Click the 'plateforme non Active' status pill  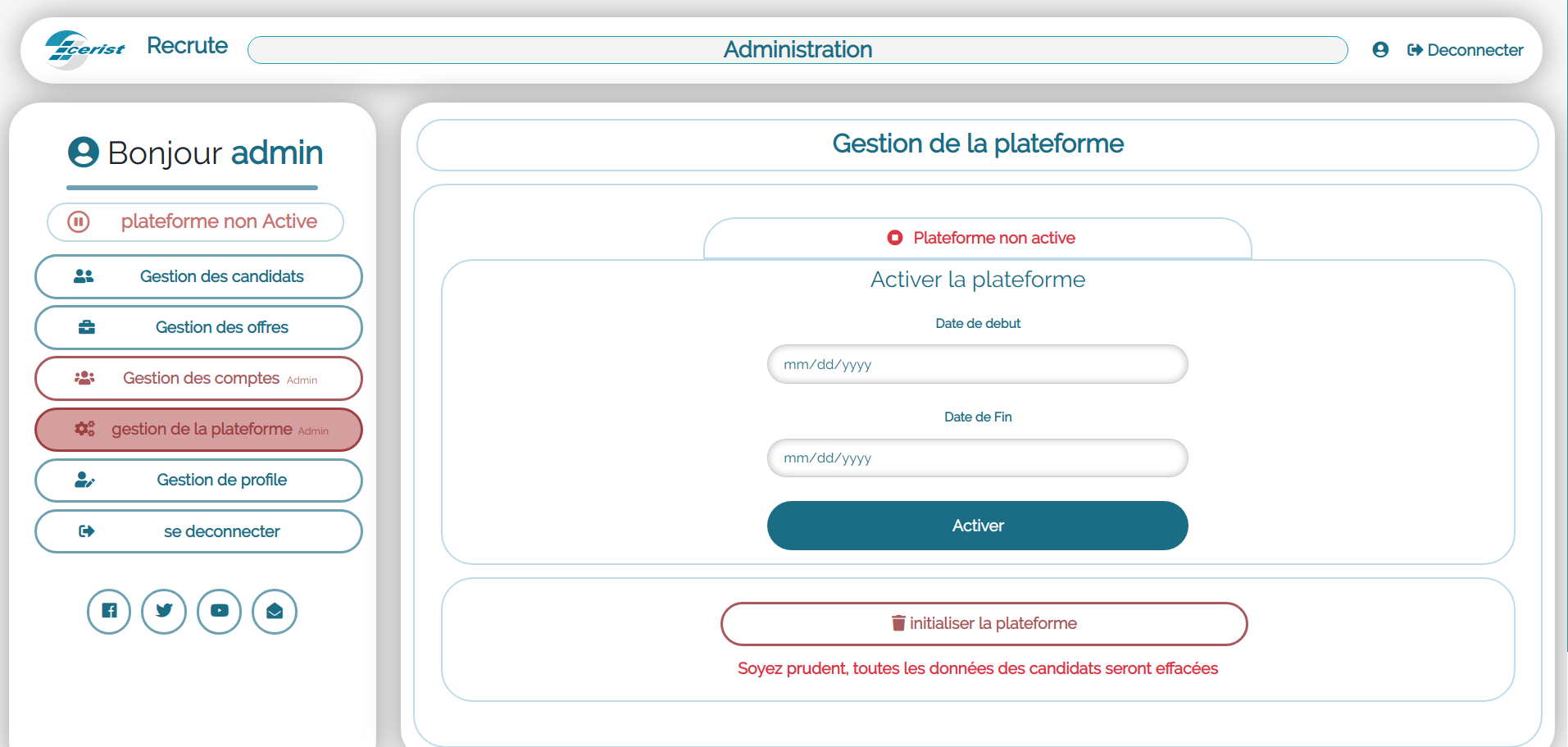pyautogui.click(x=195, y=222)
